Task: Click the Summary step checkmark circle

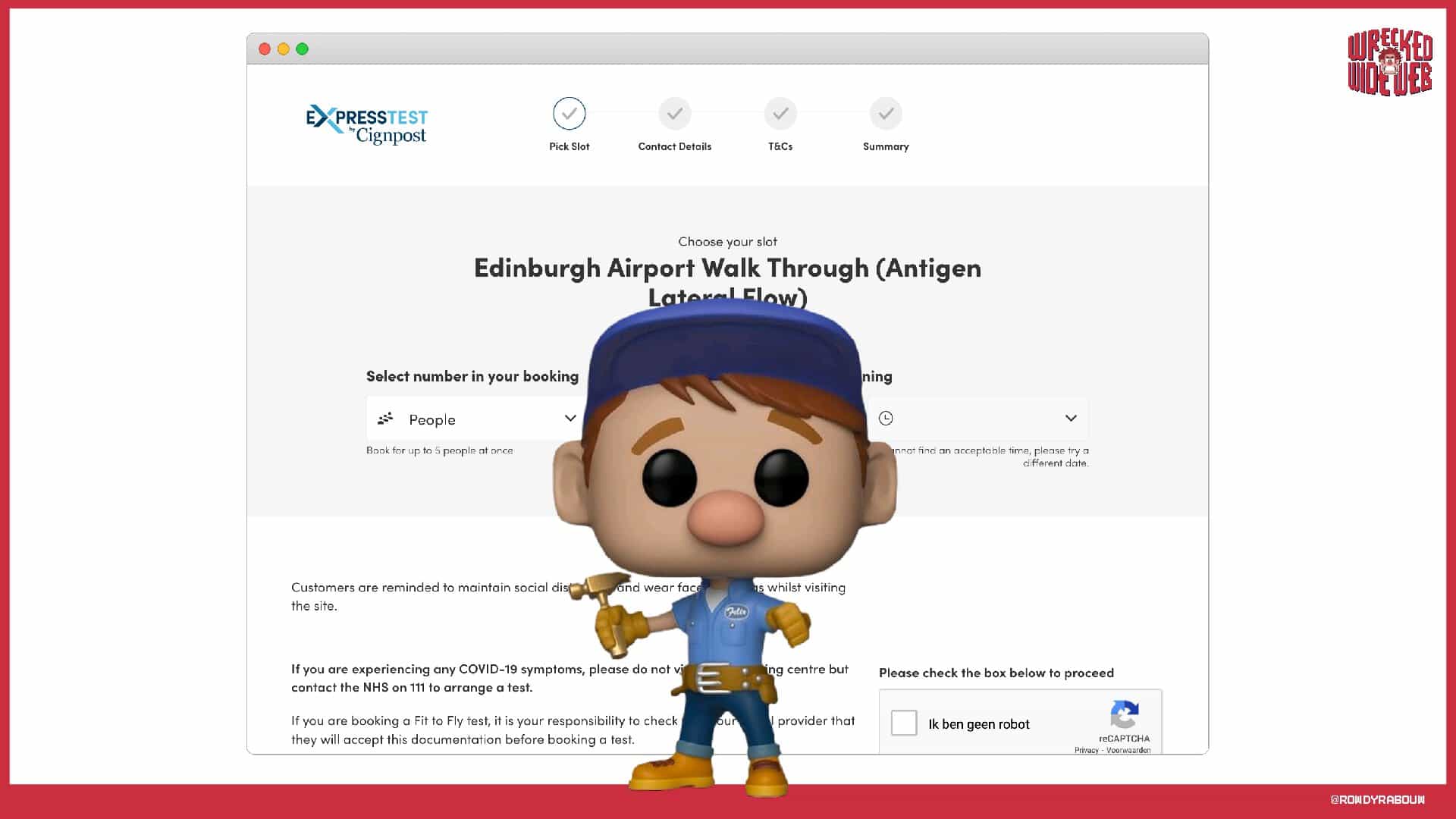Action: tap(886, 114)
